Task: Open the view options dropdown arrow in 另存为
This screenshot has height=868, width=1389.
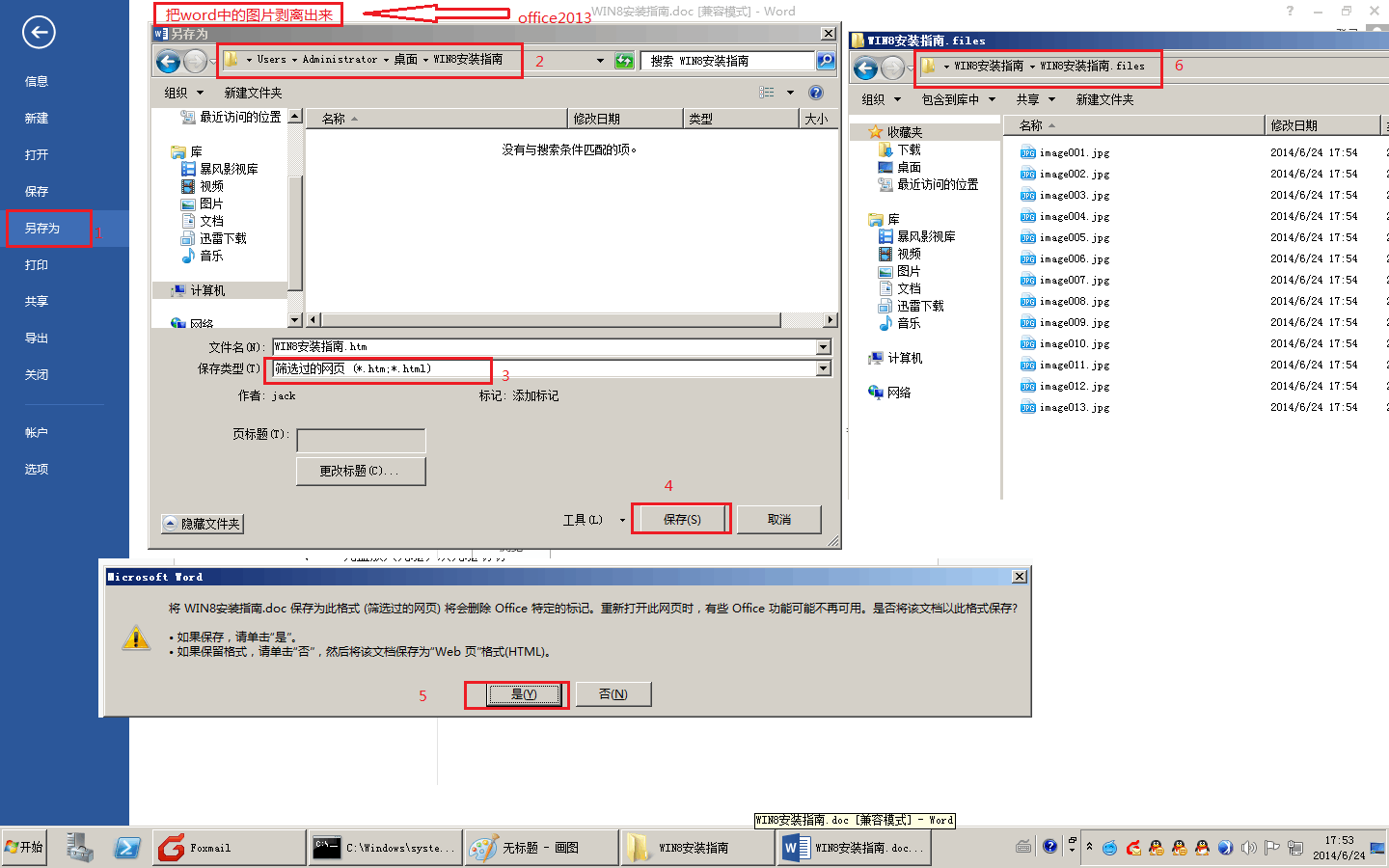Action: coord(790,93)
